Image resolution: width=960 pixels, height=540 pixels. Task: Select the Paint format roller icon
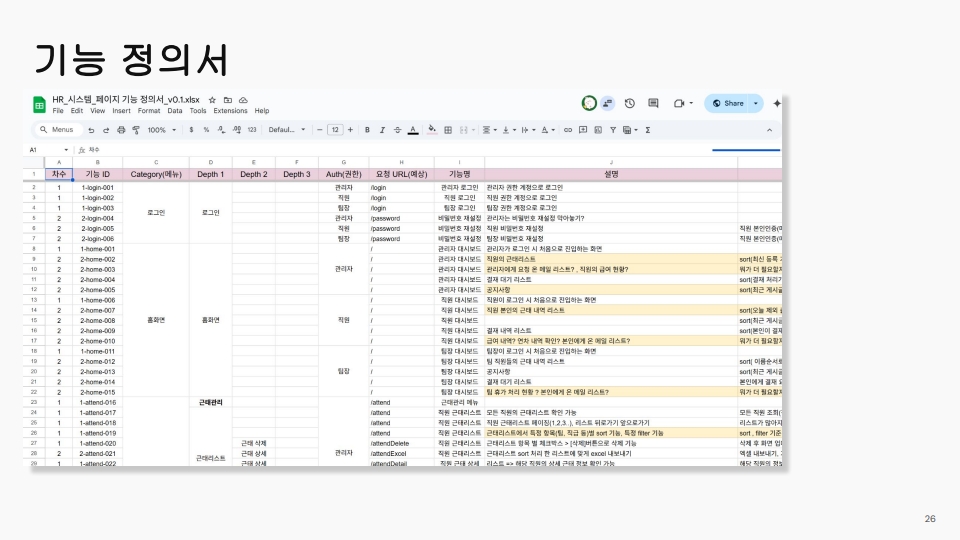(135, 130)
